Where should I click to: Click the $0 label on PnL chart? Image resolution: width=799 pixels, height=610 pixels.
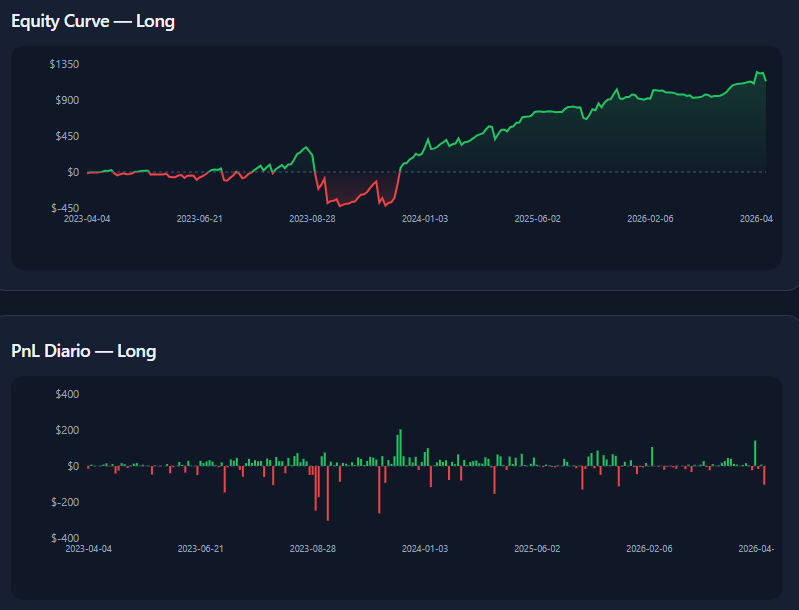pyautogui.click(x=73, y=466)
